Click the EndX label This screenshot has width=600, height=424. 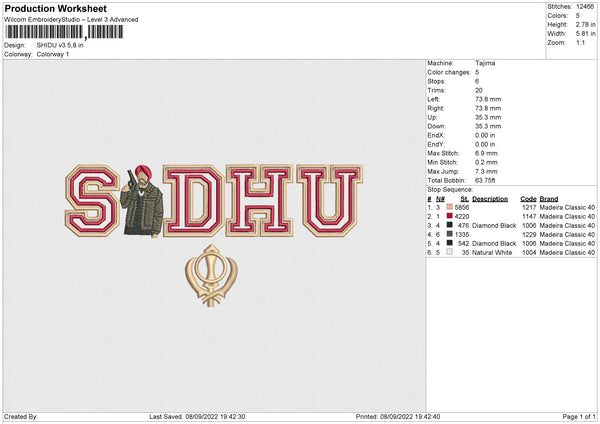(436, 135)
